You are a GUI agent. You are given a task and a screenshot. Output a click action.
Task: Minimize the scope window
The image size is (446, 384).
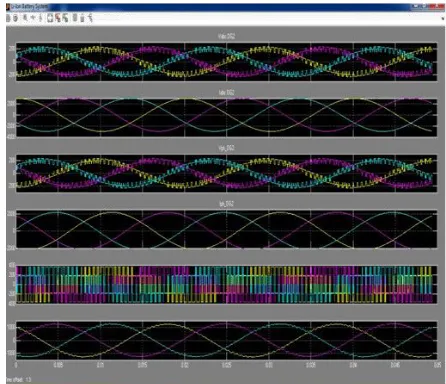point(416,6)
